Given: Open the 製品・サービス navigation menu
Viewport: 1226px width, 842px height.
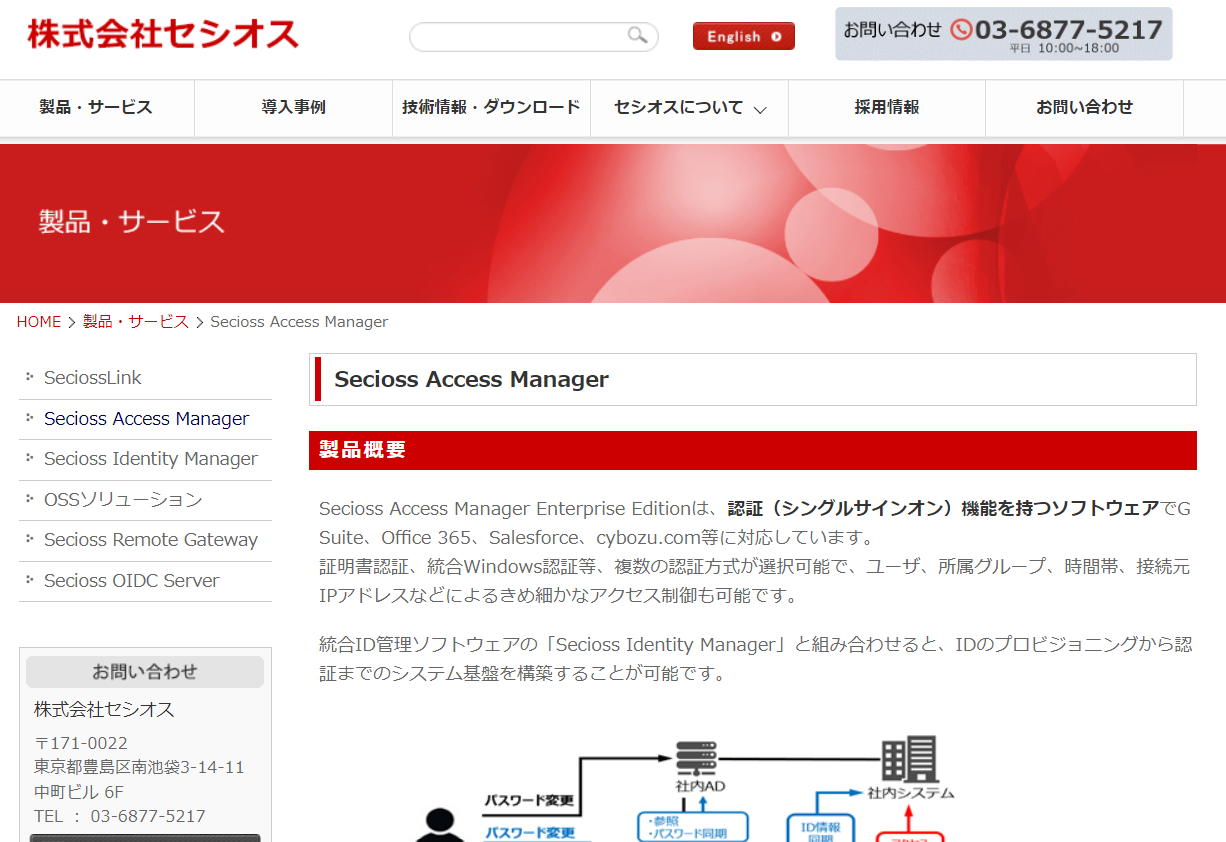Looking at the screenshot, I should 96,107.
